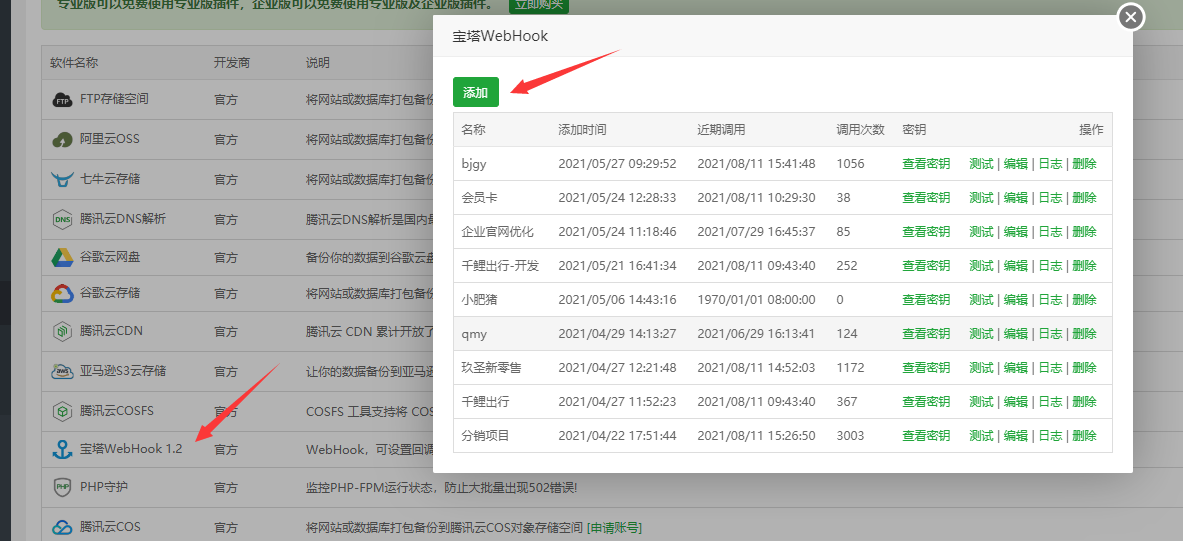The height and width of the screenshot is (541, 1183).
Task: Delete the 千鲤出行-开发 webhook
Action: coord(1084,266)
